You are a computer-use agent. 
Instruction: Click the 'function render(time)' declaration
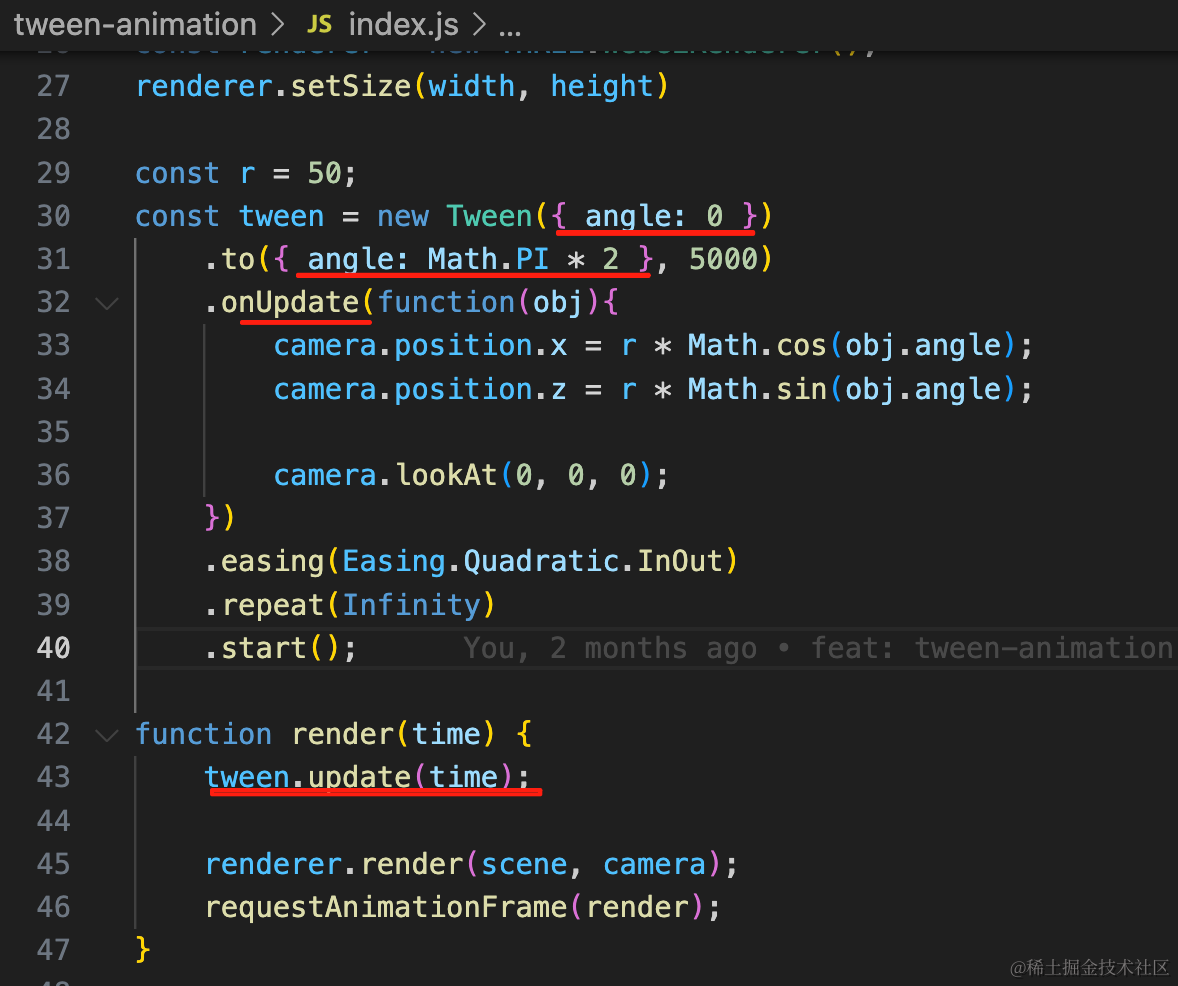(316, 734)
